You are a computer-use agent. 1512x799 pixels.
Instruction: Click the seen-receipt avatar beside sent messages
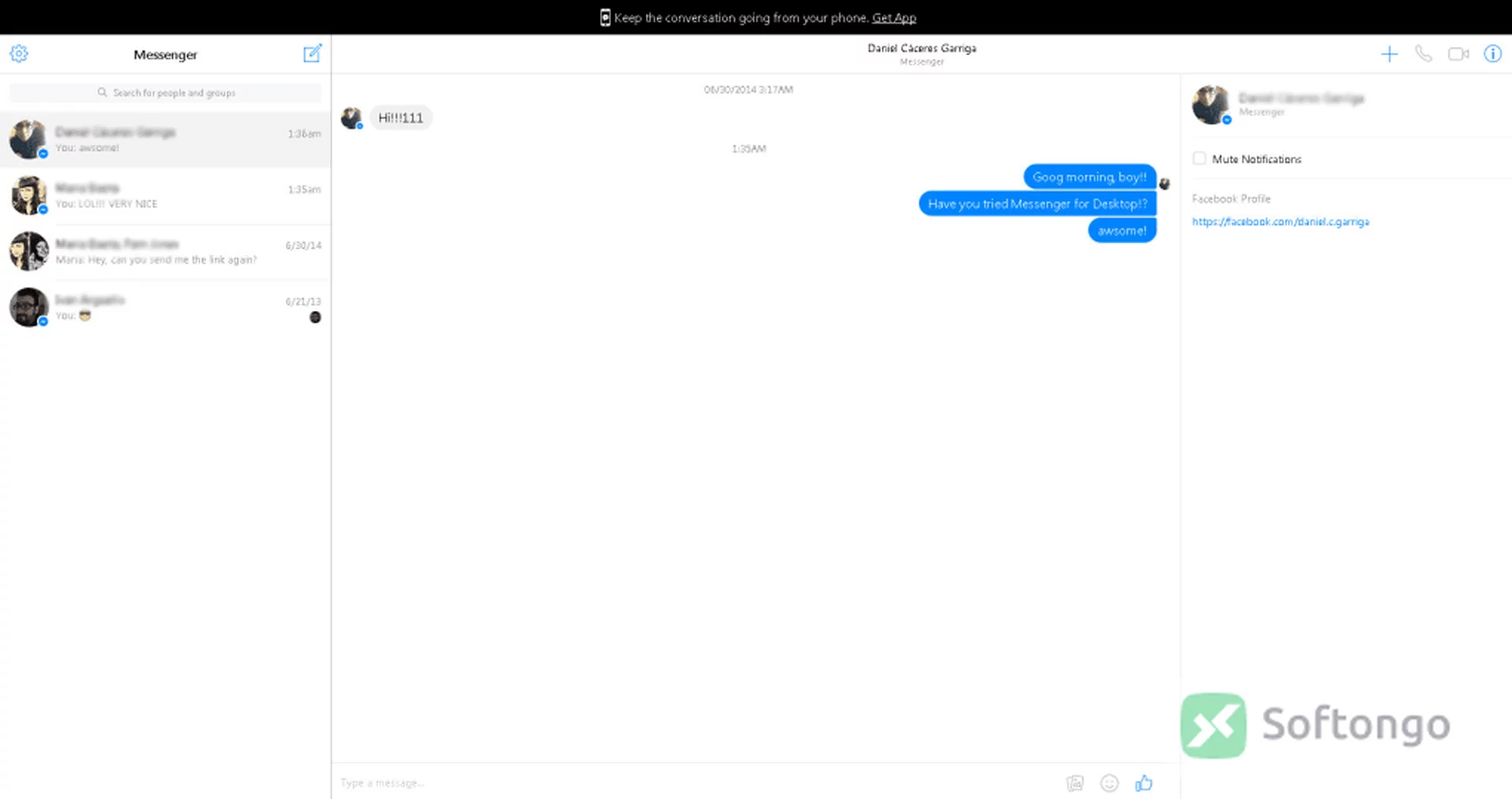tap(1165, 183)
